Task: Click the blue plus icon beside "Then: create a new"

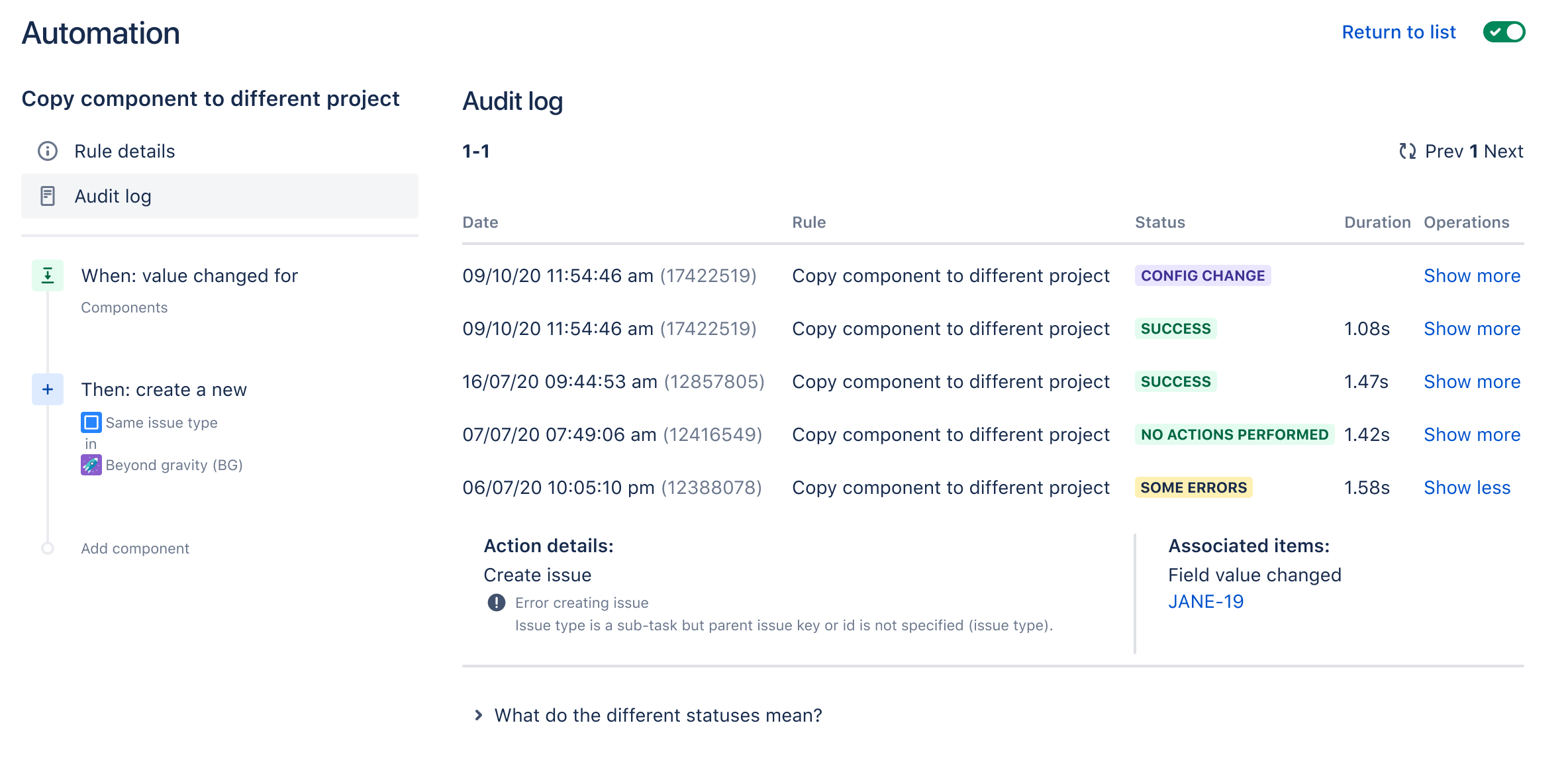Action: tap(47, 389)
